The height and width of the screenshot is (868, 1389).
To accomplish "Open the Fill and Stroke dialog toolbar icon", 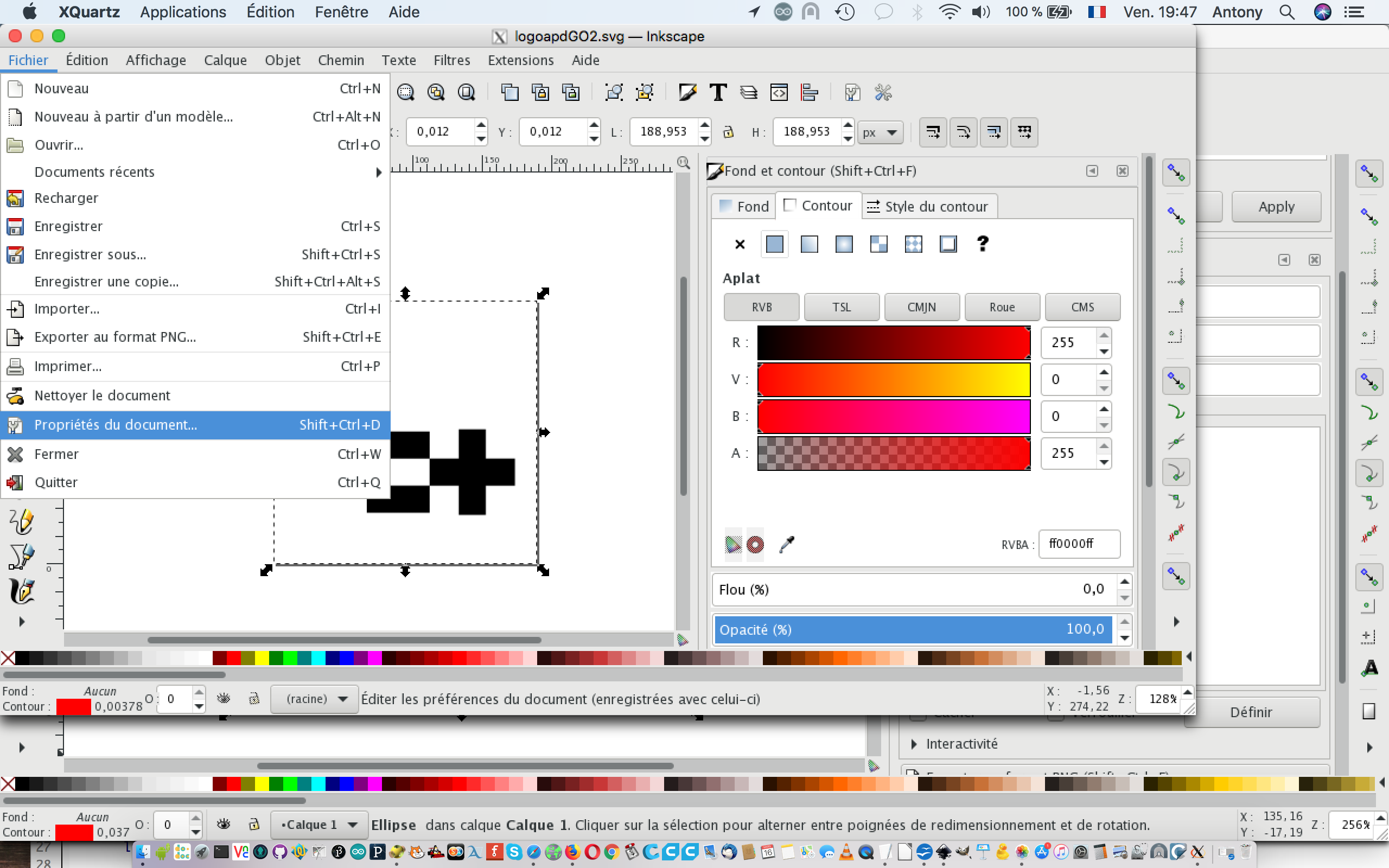I will point(687,92).
